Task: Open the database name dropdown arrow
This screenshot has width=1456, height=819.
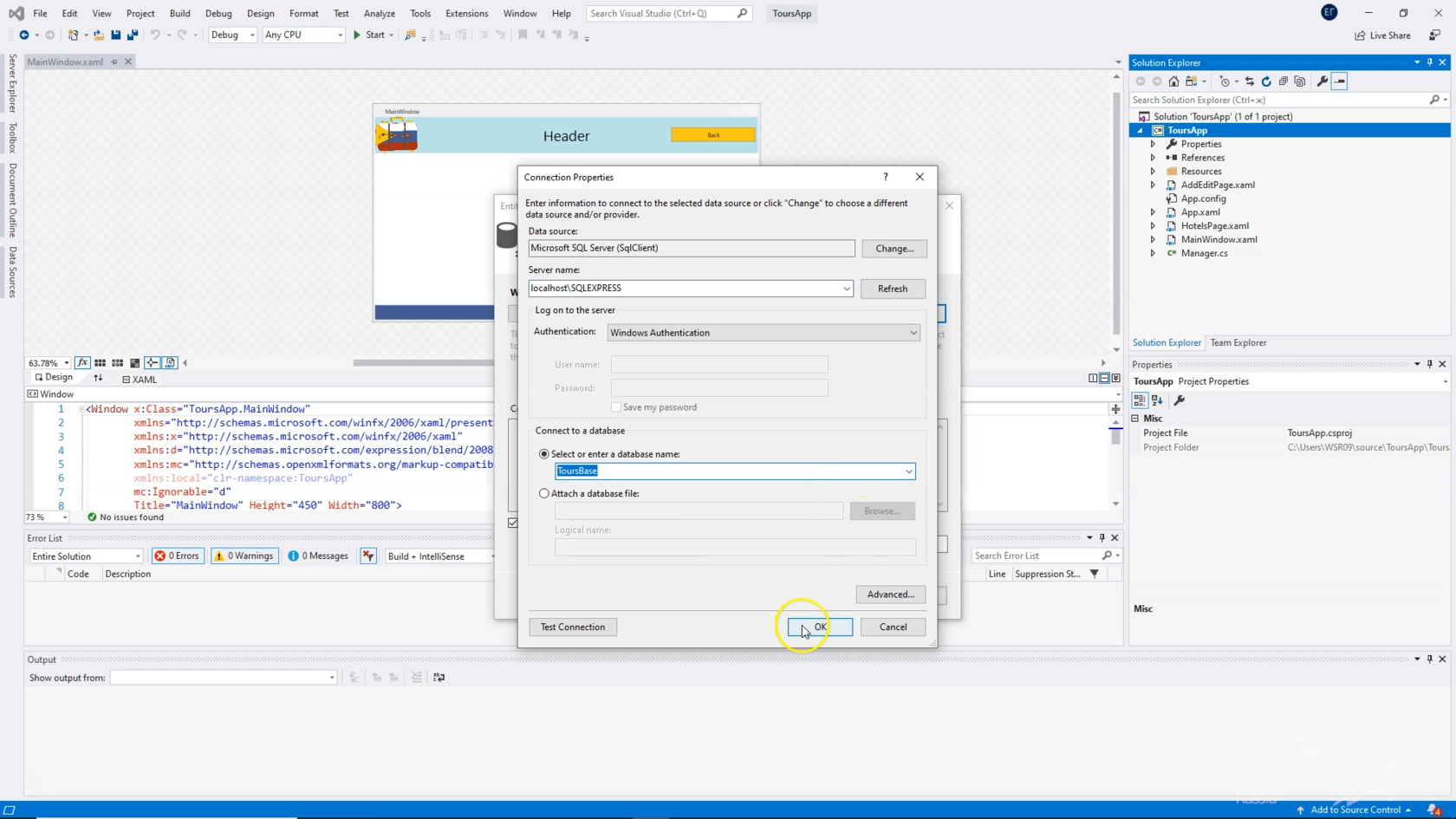Action: [x=908, y=471]
